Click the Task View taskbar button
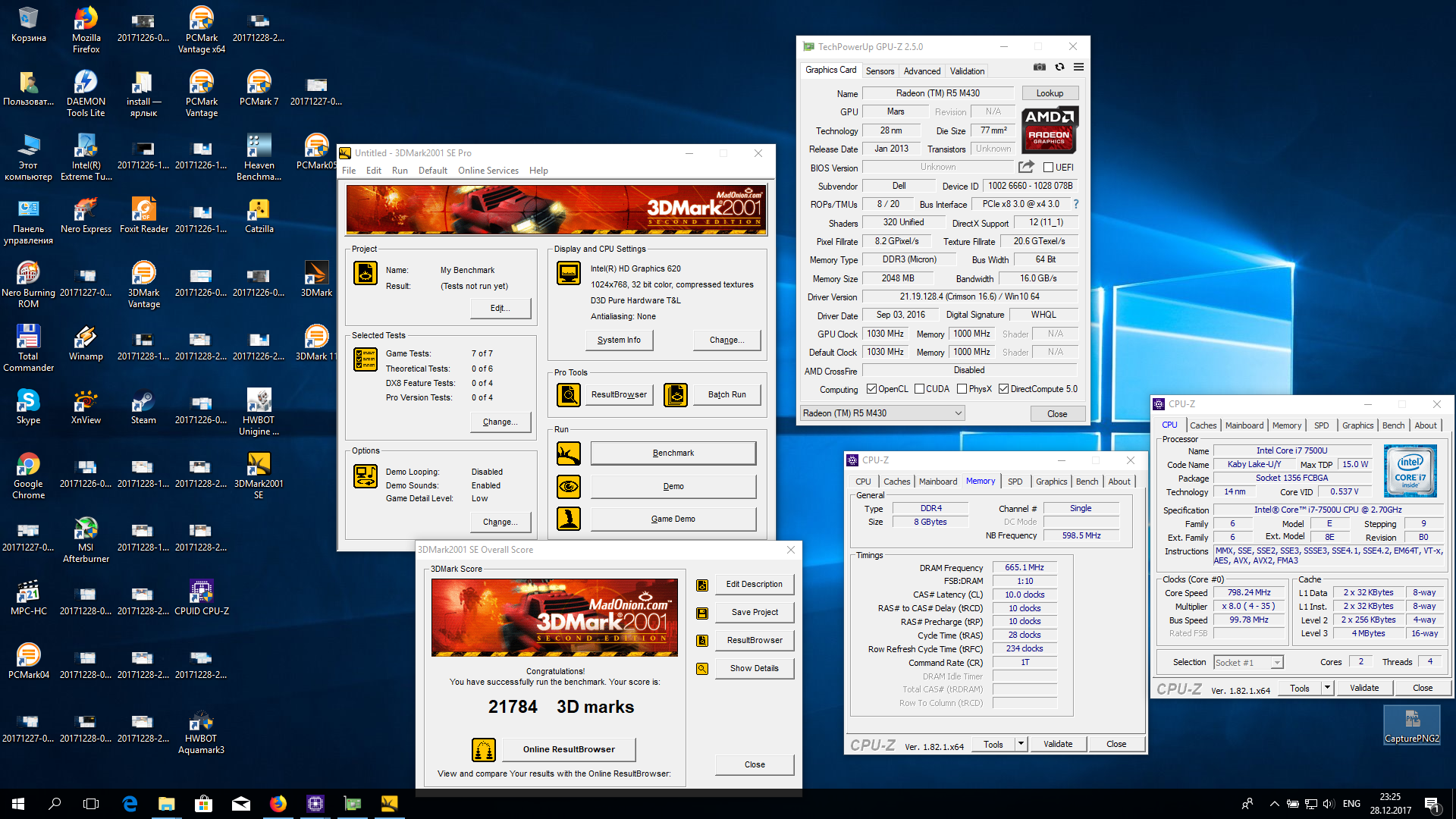Viewport: 1456px width, 819px height. click(91, 804)
